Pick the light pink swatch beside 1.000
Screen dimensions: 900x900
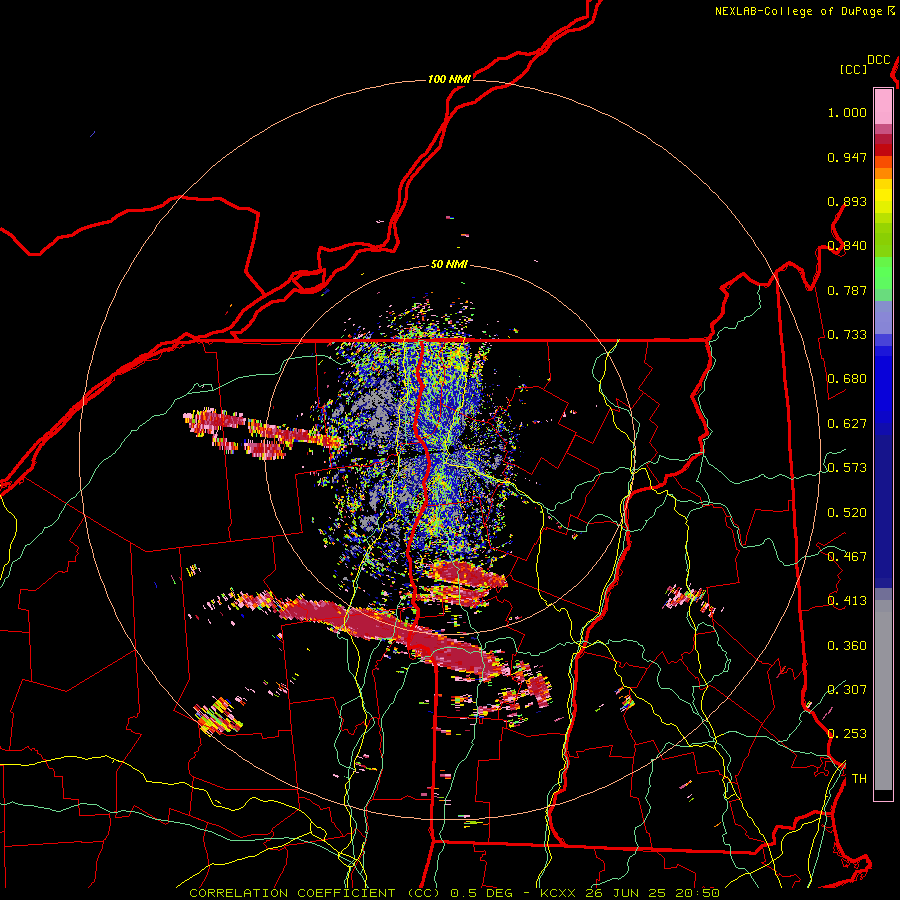pyautogui.click(x=883, y=106)
